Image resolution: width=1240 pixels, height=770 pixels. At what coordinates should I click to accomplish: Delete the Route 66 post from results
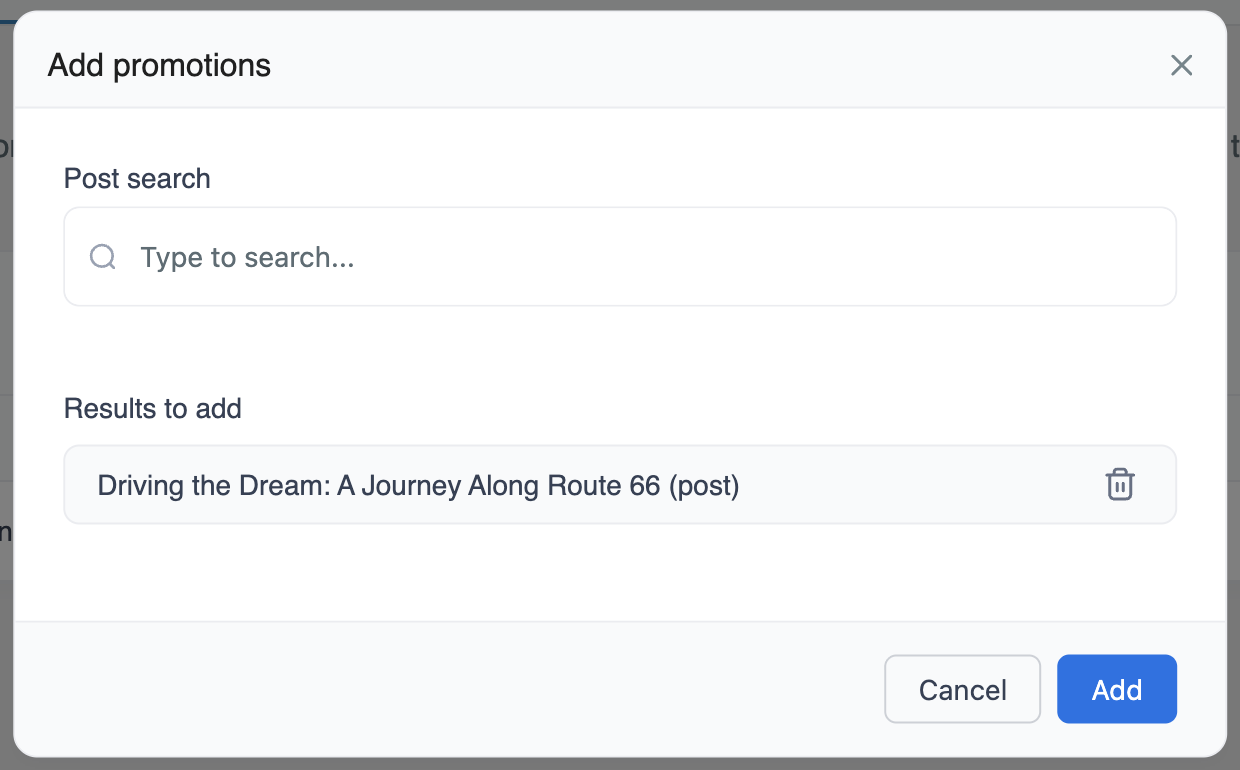point(1119,484)
